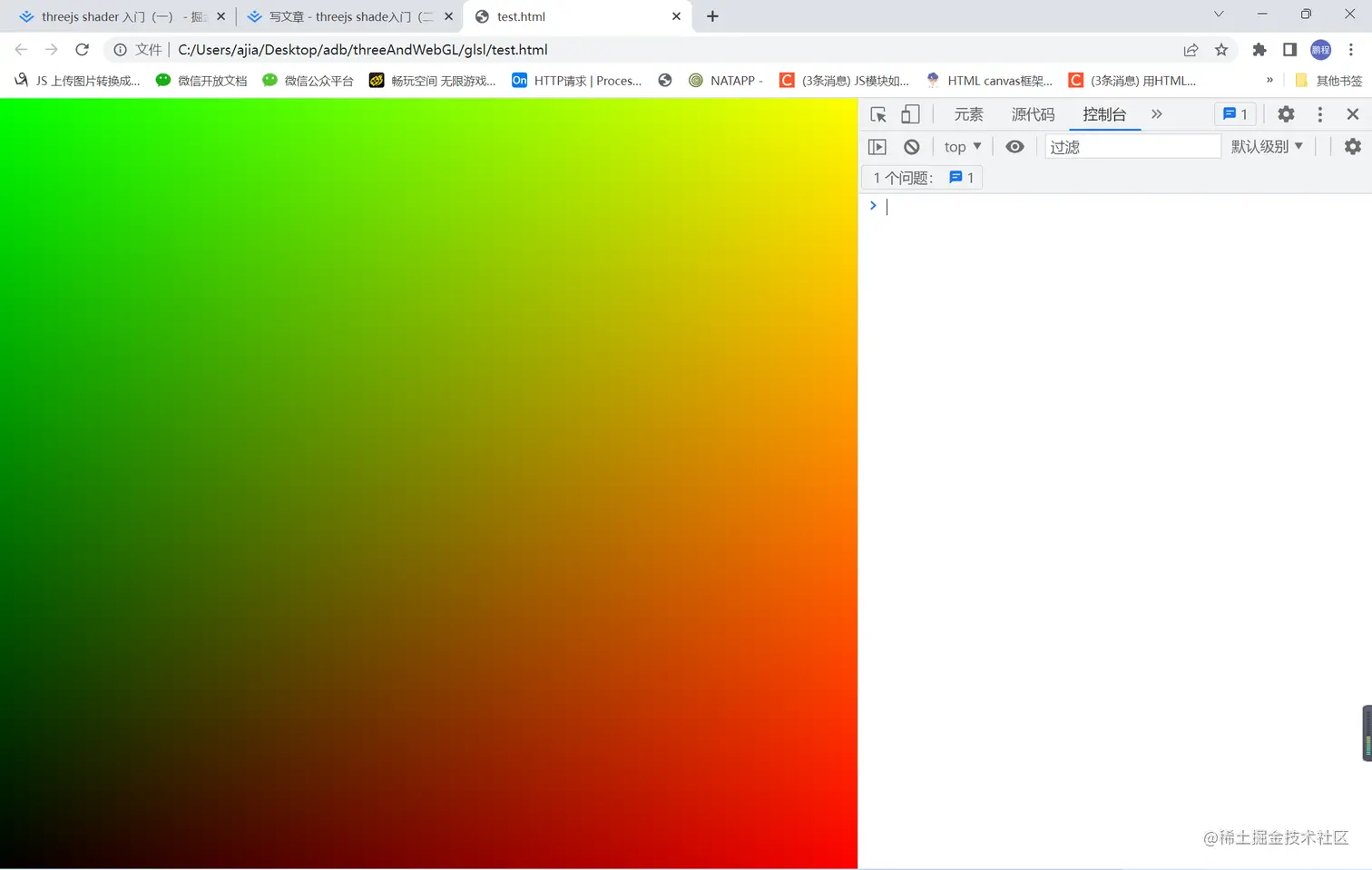Screen dimensions: 1372x870
Task: Open the tab search dropdown arrow
Action: [1219, 14]
